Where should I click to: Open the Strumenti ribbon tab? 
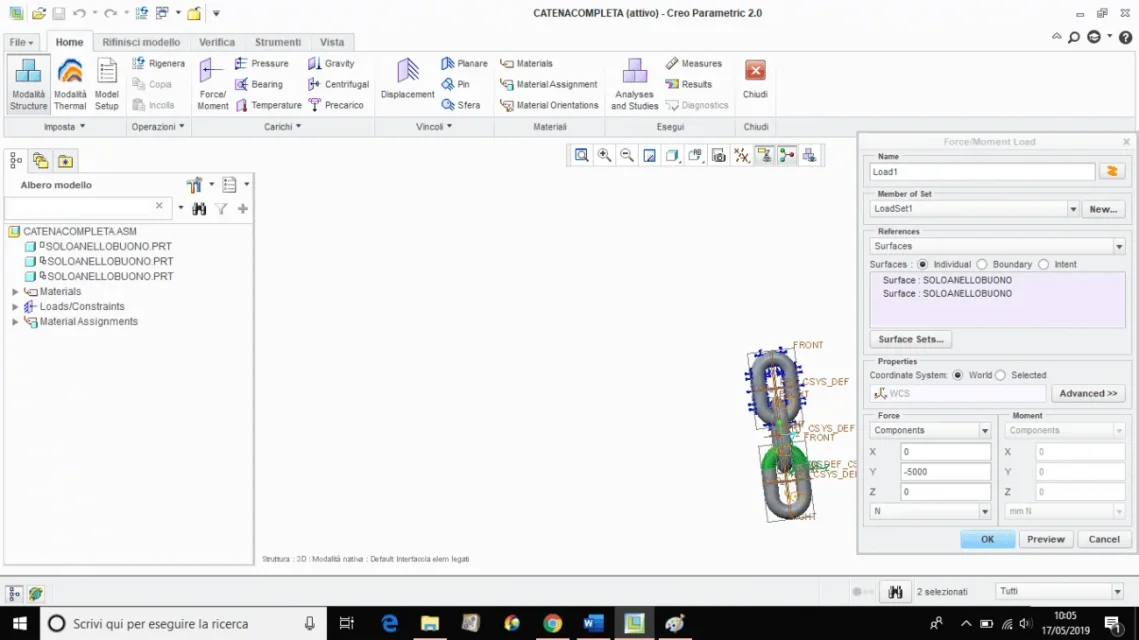277,42
